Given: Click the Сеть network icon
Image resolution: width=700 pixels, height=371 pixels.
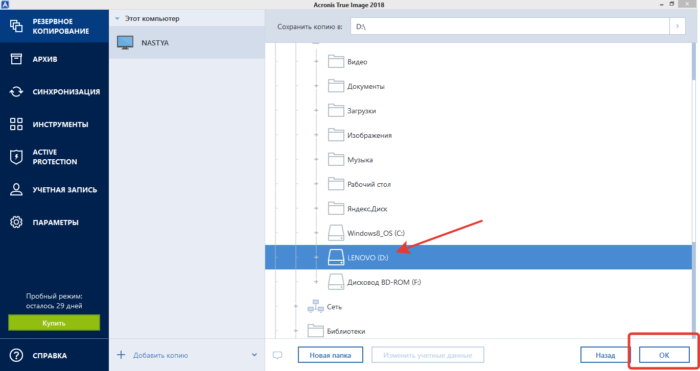Looking at the screenshot, I should click(316, 306).
